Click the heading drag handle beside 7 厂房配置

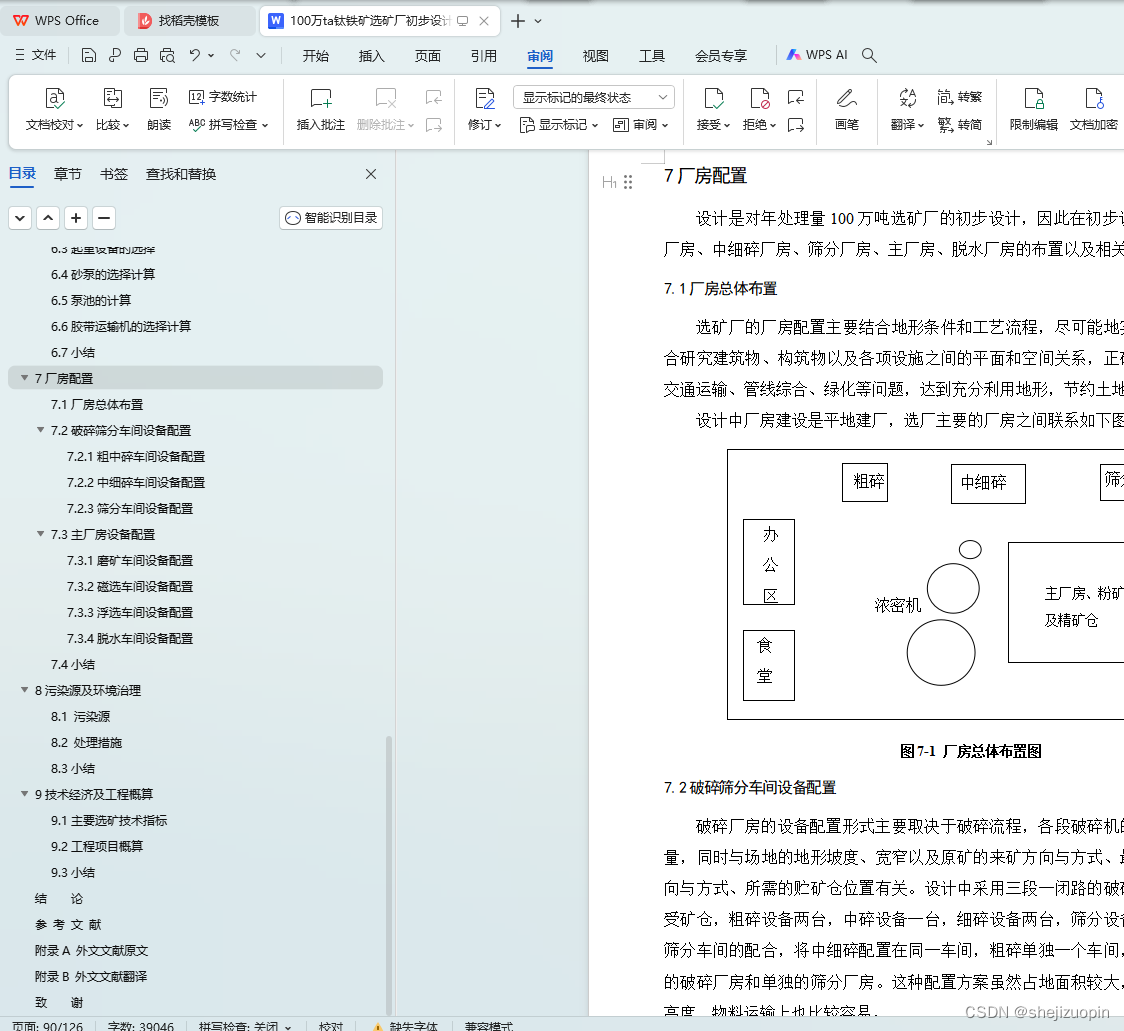pyautogui.click(x=628, y=182)
